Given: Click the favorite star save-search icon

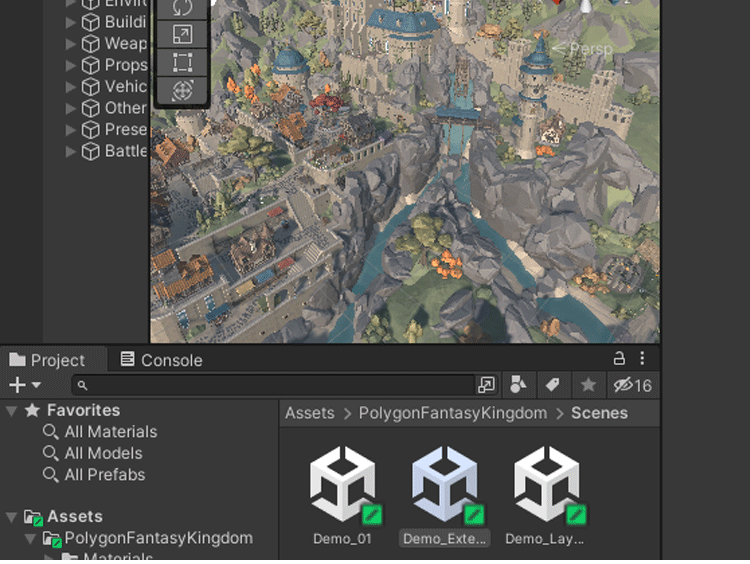Looking at the screenshot, I should click(588, 385).
